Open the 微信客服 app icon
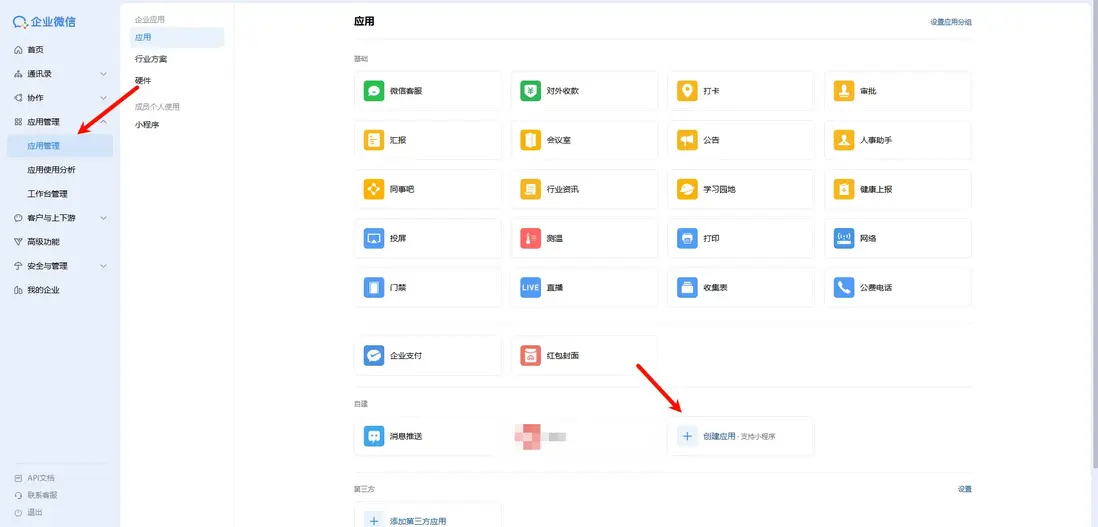The height and width of the screenshot is (527, 1098). 374,91
